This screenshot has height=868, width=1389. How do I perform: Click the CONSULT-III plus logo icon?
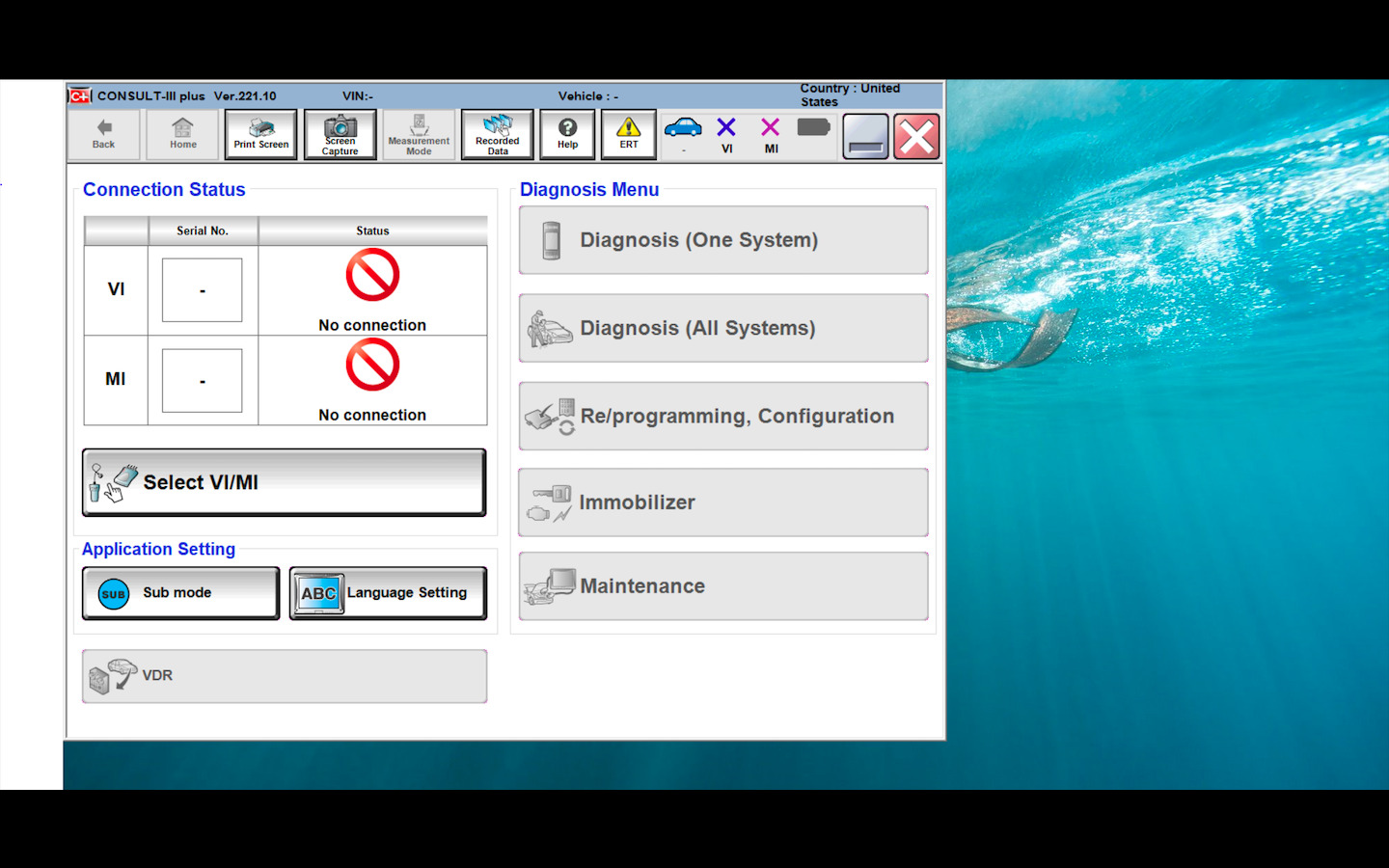80,95
